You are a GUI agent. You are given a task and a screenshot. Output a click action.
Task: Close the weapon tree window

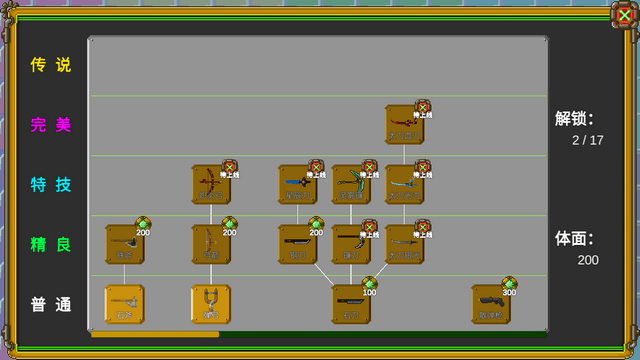[624, 16]
